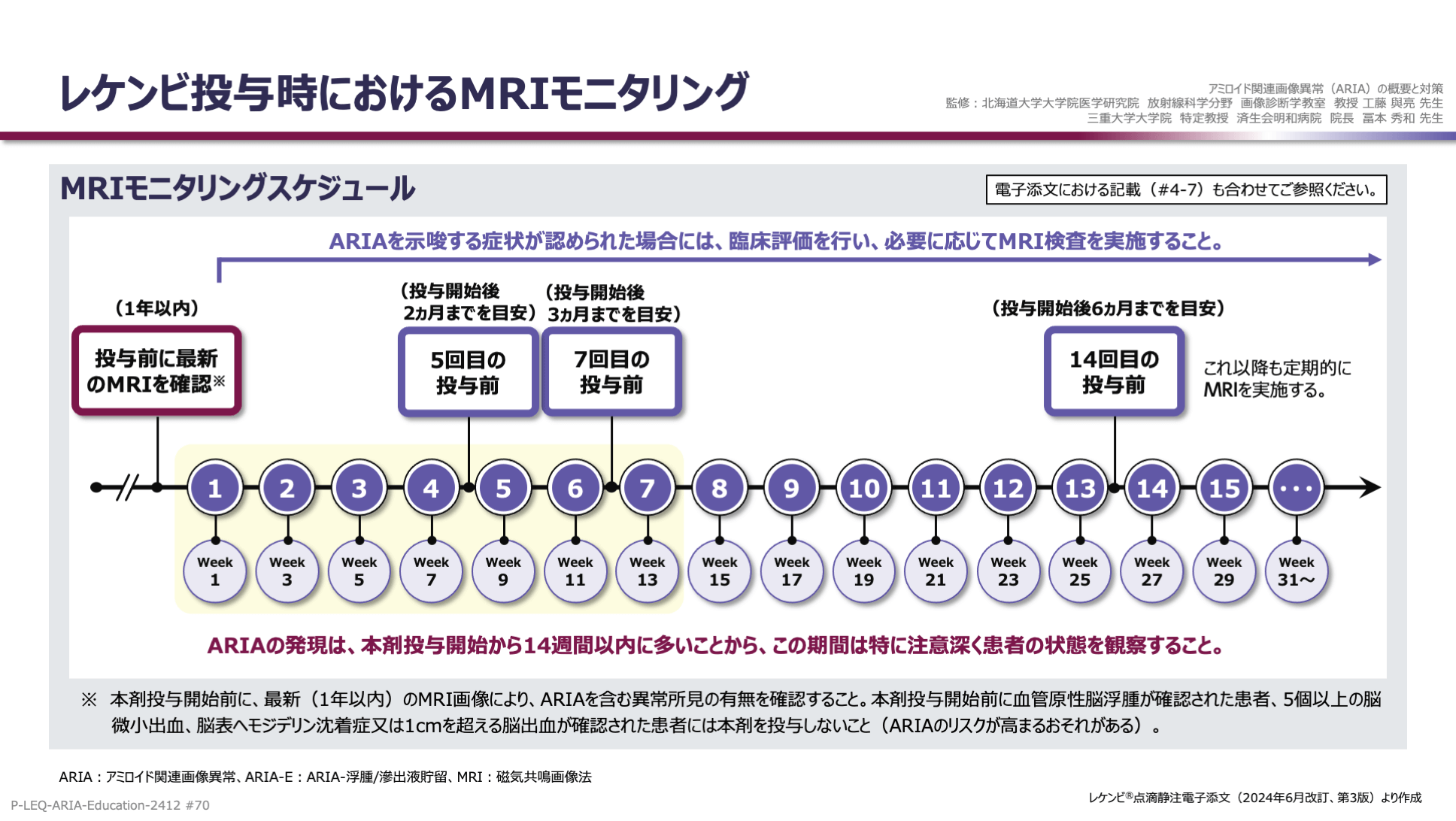The width and height of the screenshot is (1456, 821).
Task: Click the timeline break slash marks
Action: [127, 487]
